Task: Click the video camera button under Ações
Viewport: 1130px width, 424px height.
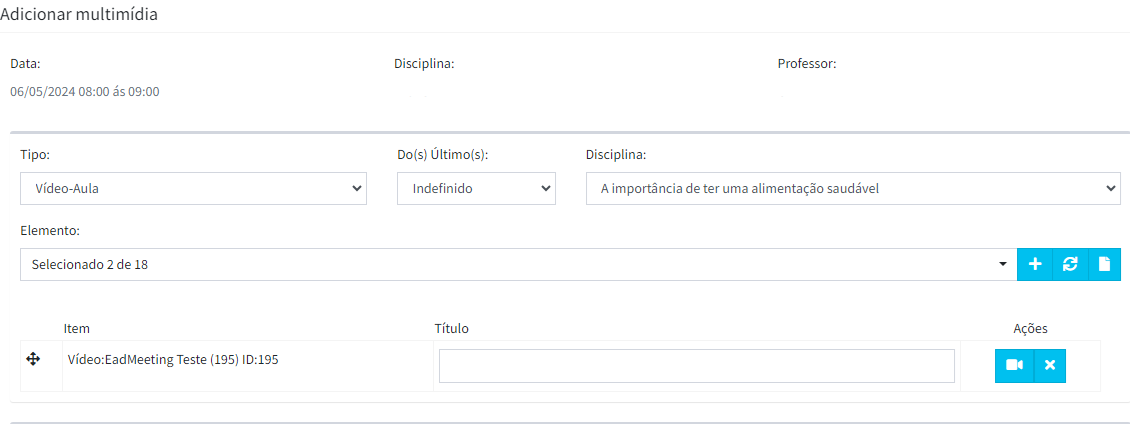Action: pyautogui.click(x=1015, y=366)
